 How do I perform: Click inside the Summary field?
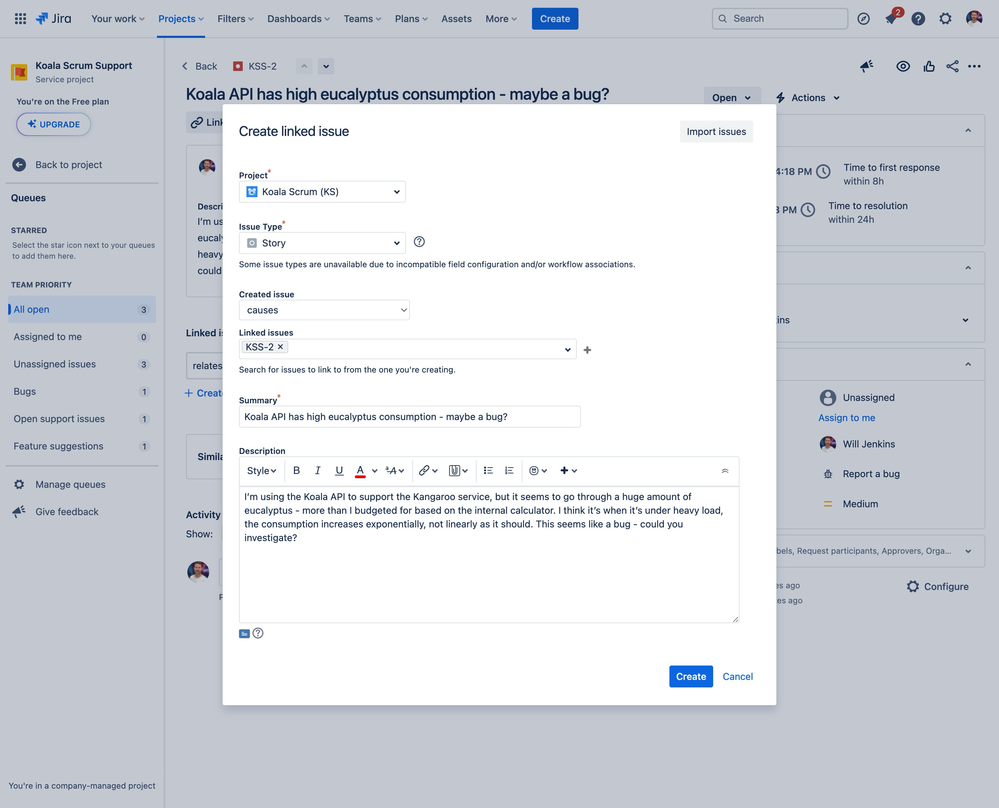[x=410, y=417]
